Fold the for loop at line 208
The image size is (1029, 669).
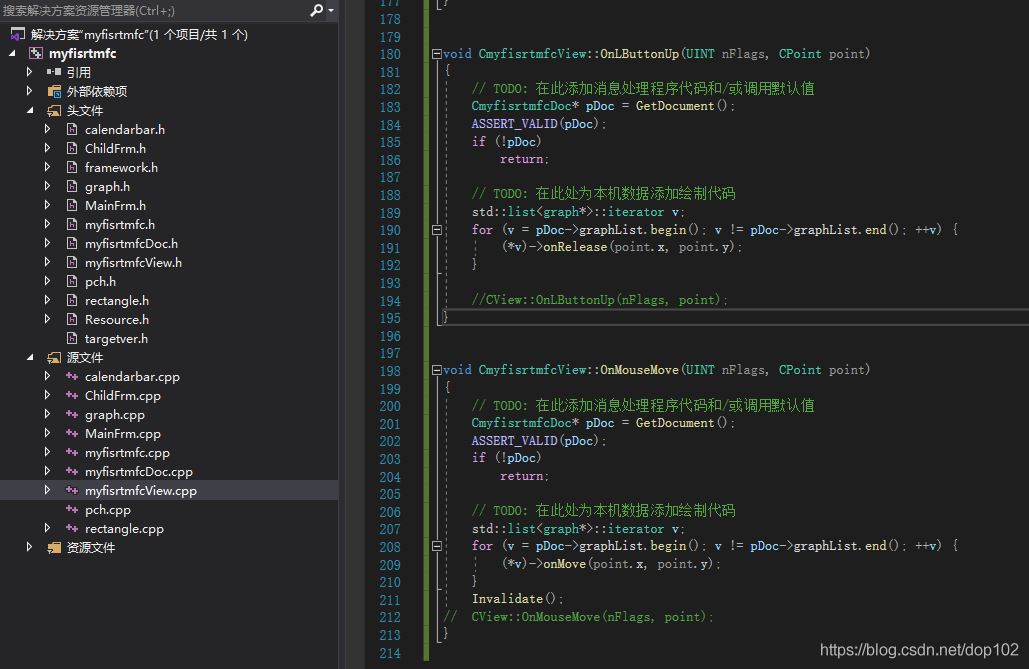(x=436, y=546)
